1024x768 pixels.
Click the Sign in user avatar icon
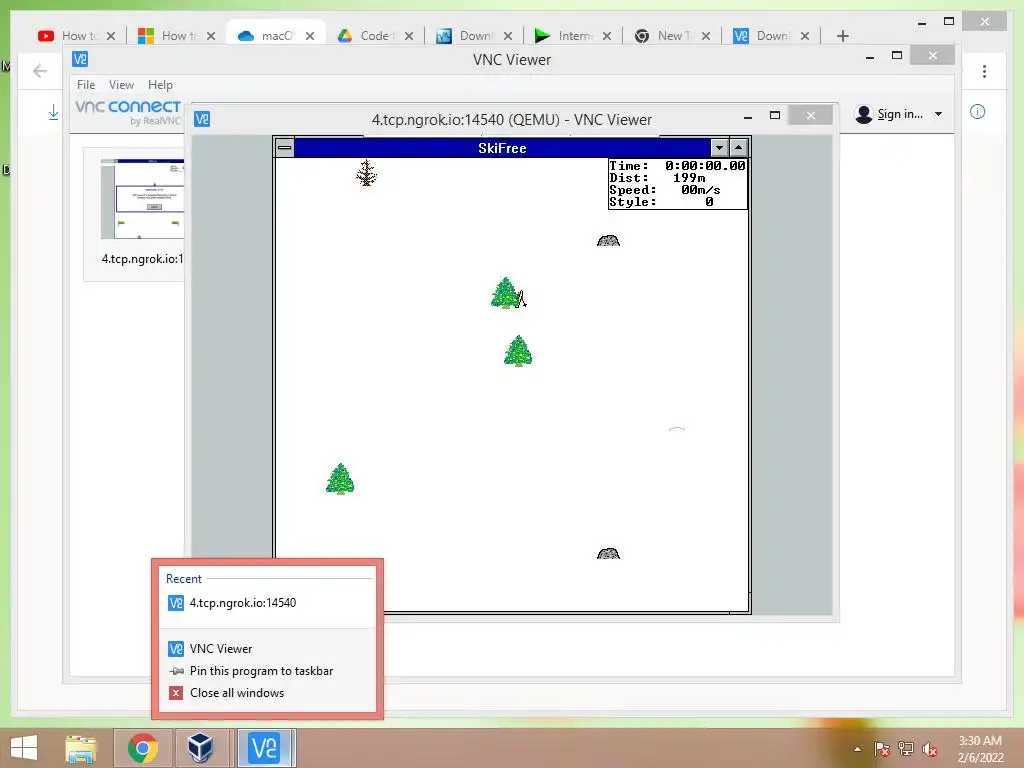pyautogui.click(x=863, y=114)
